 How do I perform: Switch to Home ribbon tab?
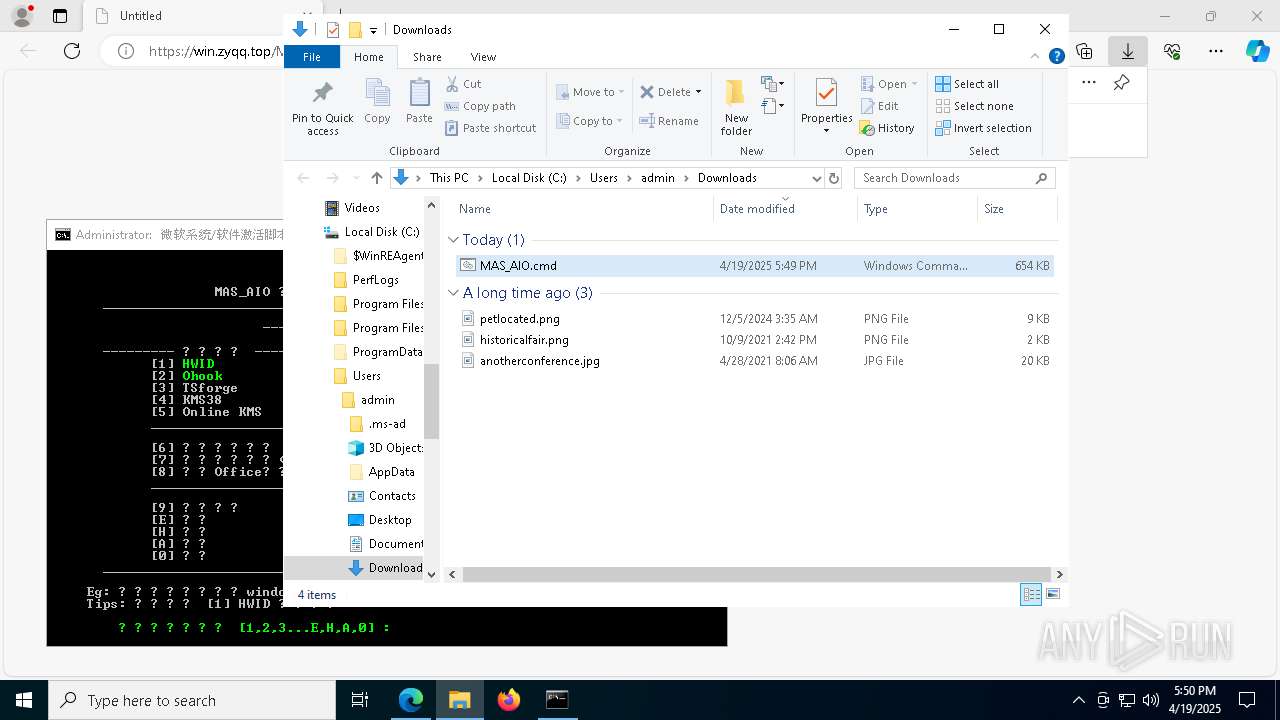pyautogui.click(x=369, y=57)
